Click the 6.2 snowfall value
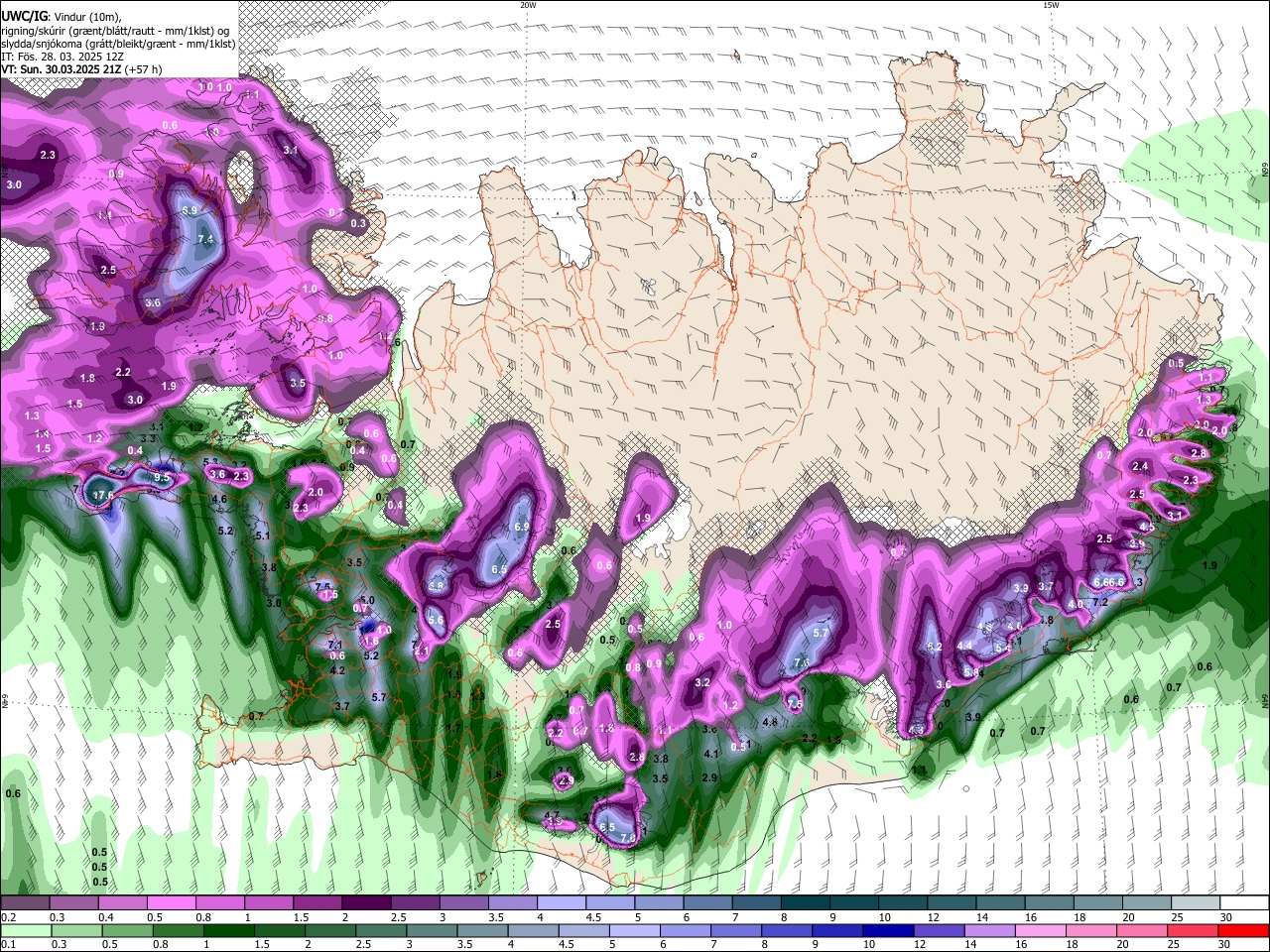Viewport: 1270px width, 952px height. point(934,647)
